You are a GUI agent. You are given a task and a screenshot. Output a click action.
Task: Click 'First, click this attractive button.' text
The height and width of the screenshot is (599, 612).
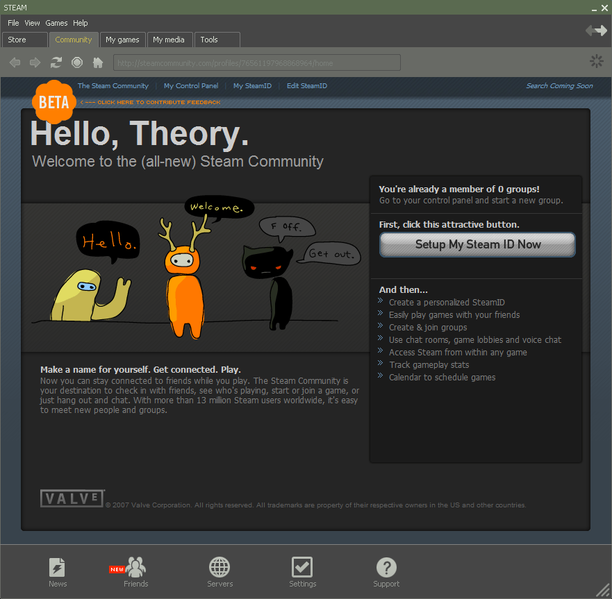[449, 224]
